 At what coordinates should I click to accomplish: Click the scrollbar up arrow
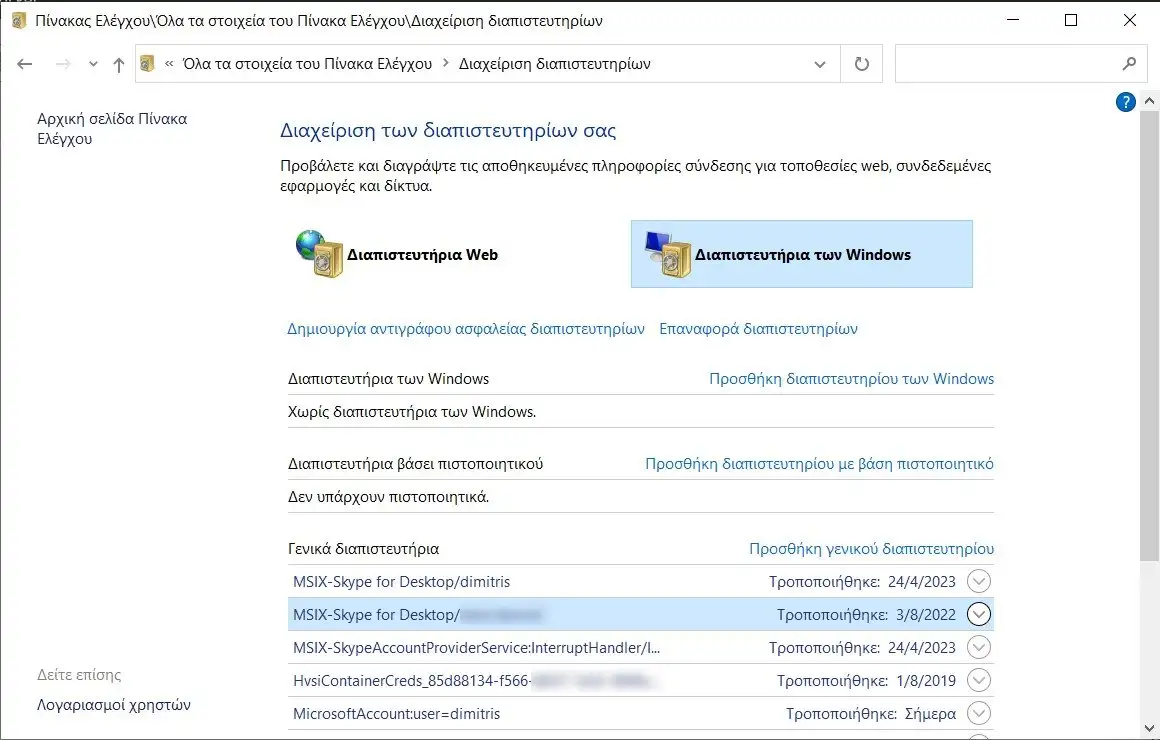pos(1149,100)
